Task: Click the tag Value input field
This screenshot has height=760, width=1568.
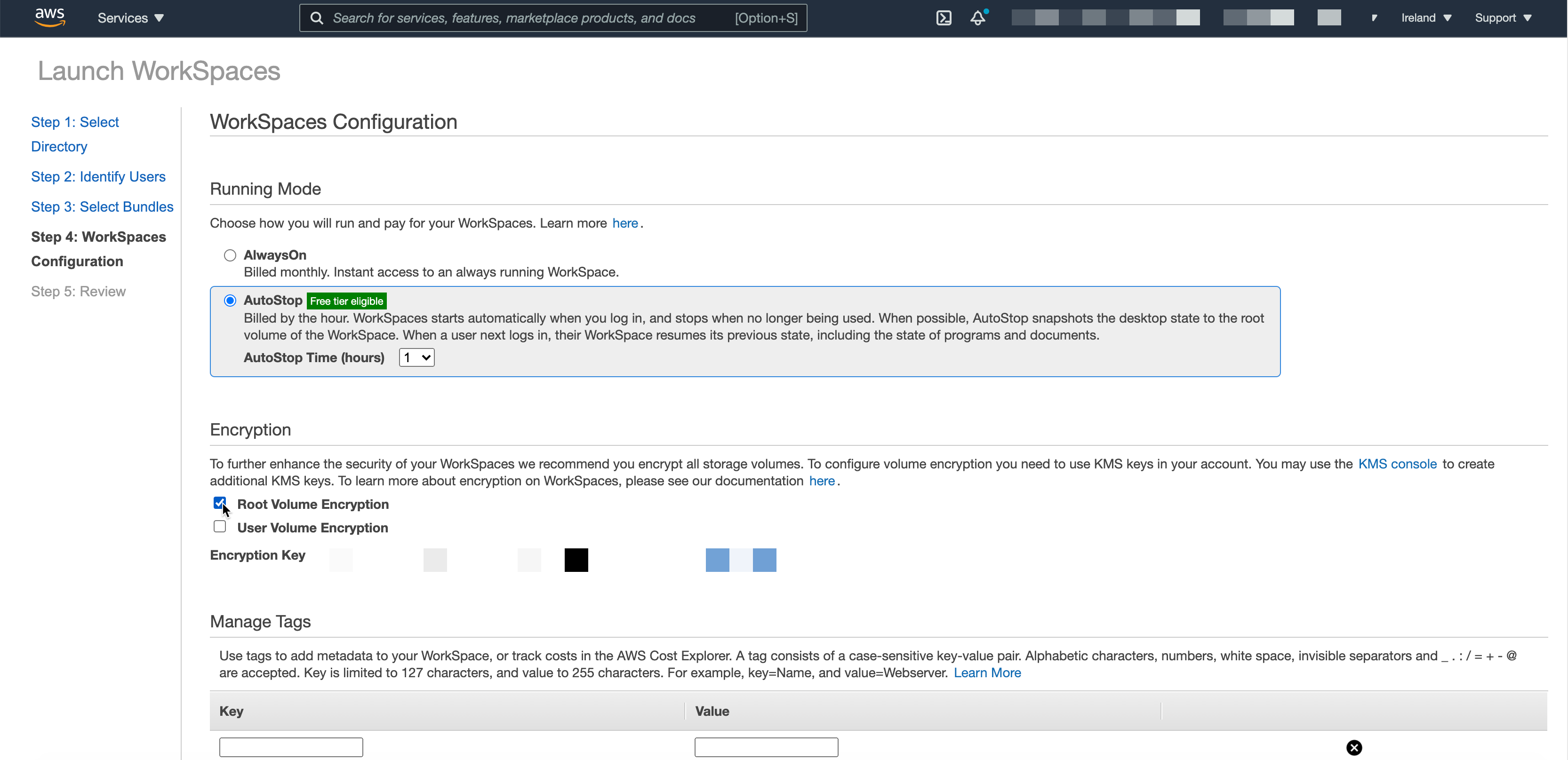Action: tap(766, 747)
